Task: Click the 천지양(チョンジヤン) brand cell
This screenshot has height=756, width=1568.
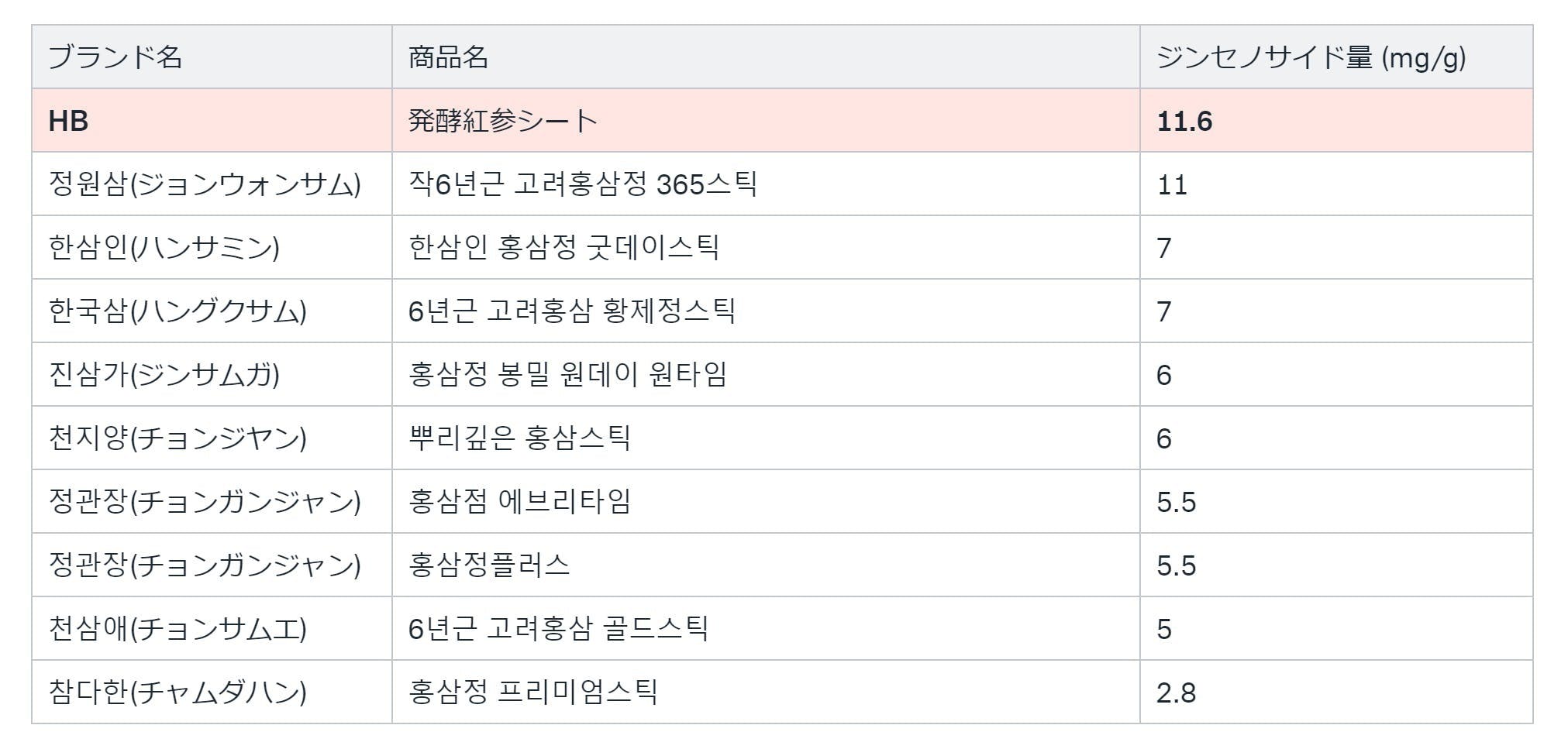Action: pos(177,438)
